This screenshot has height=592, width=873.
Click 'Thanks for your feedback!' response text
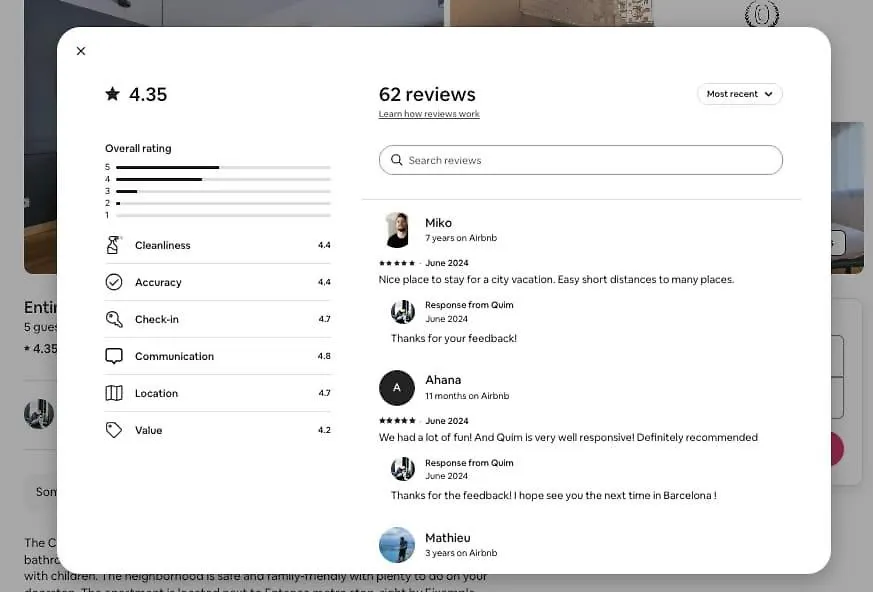[454, 339]
